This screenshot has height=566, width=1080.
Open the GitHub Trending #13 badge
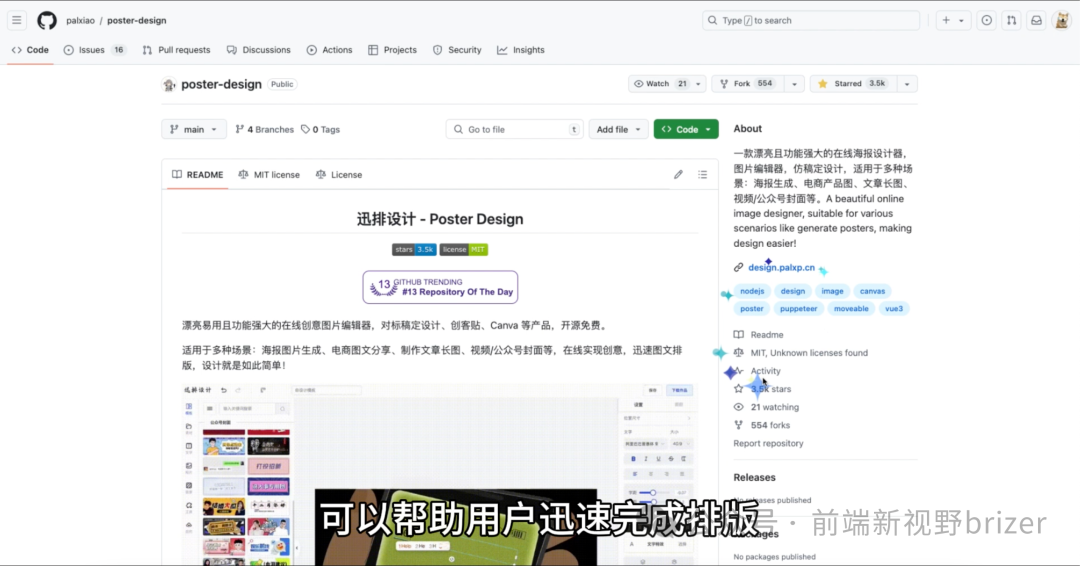(x=440, y=287)
